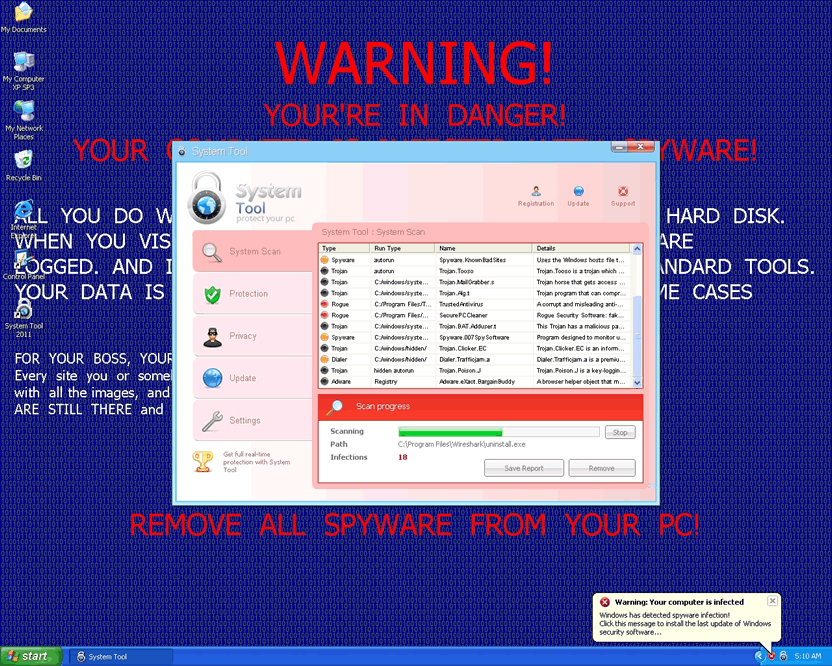Close the infection warning balloon

coord(772,601)
